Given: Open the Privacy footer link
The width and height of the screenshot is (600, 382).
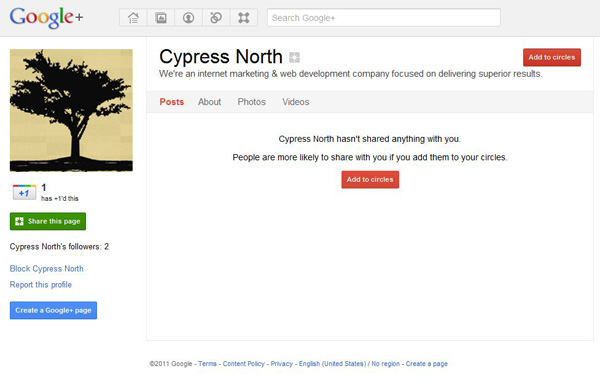Looking at the screenshot, I should [282, 364].
